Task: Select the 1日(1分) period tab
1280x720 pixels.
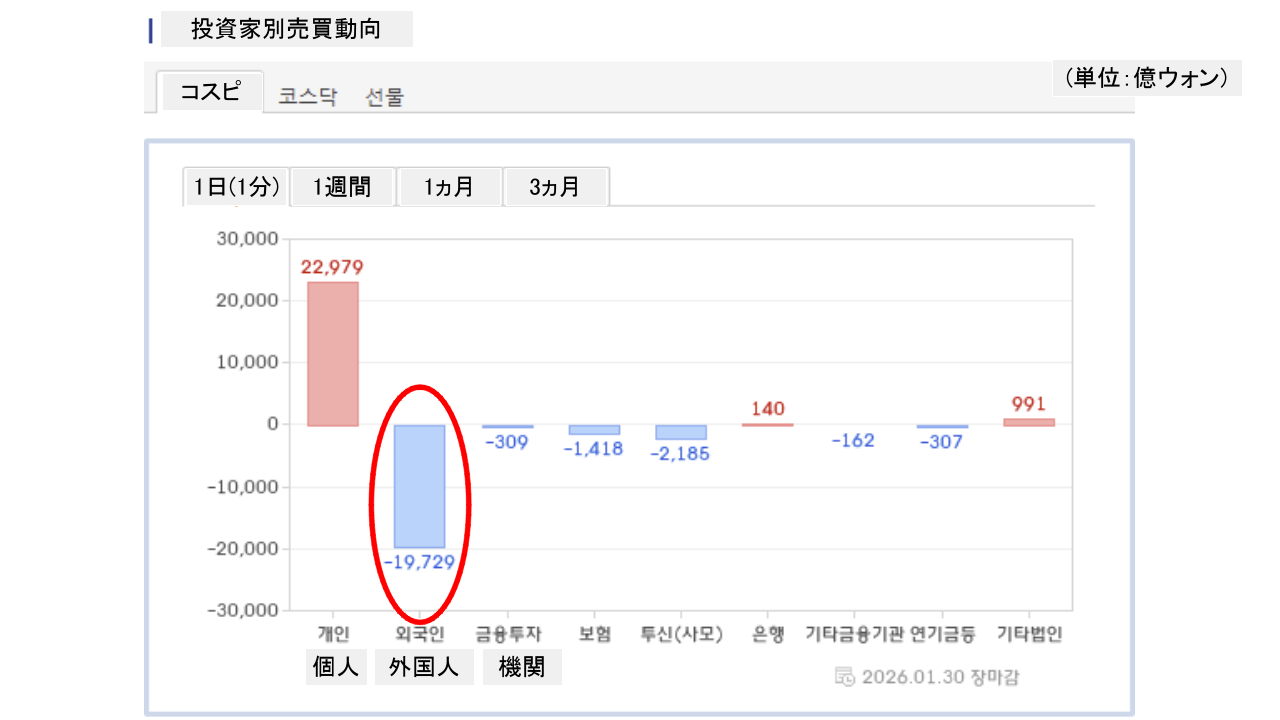Action: click(236, 187)
